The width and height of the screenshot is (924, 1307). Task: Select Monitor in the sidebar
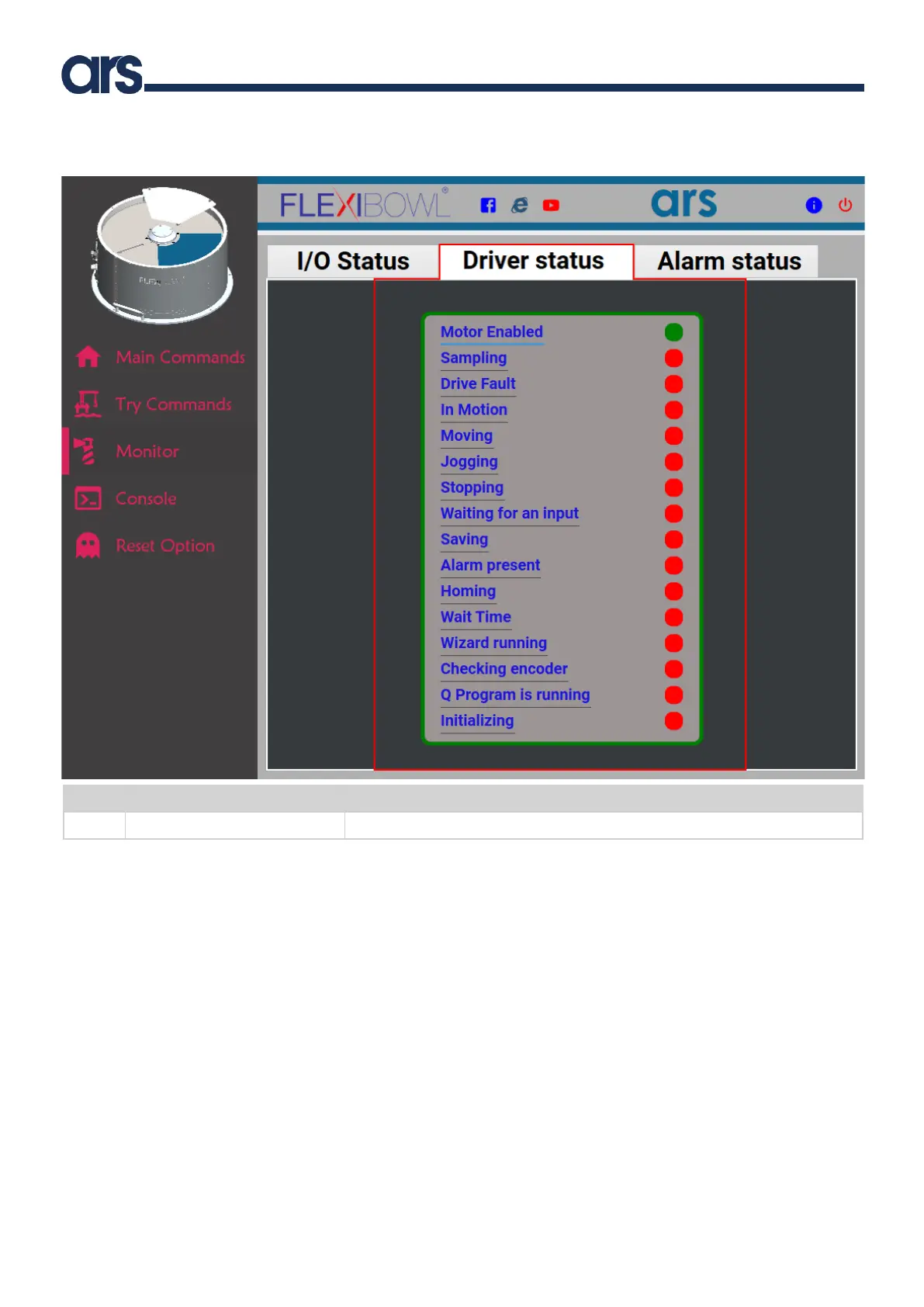click(147, 451)
